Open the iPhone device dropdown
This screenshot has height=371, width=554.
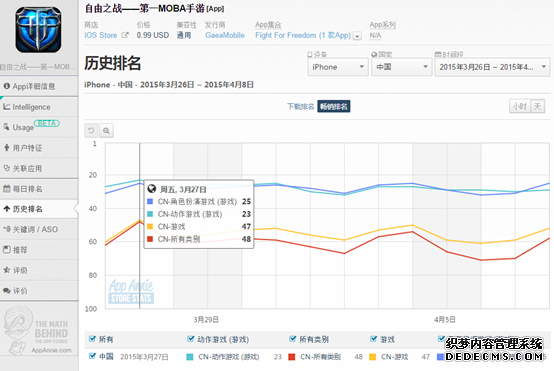pyautogui.click(x=337, y=67)
